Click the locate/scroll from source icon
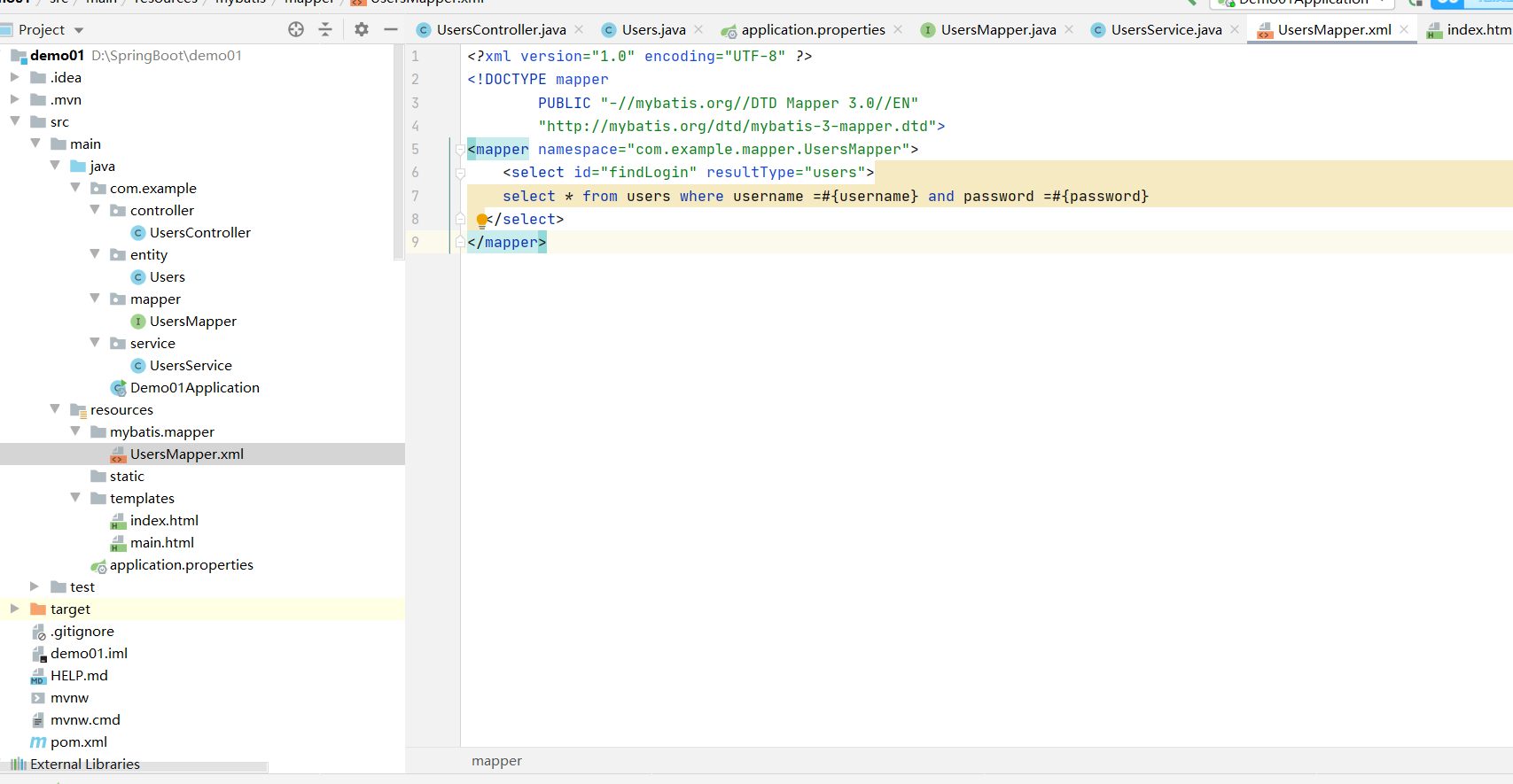The height and width of the screenshot is (784, 1513). (296, 29)
